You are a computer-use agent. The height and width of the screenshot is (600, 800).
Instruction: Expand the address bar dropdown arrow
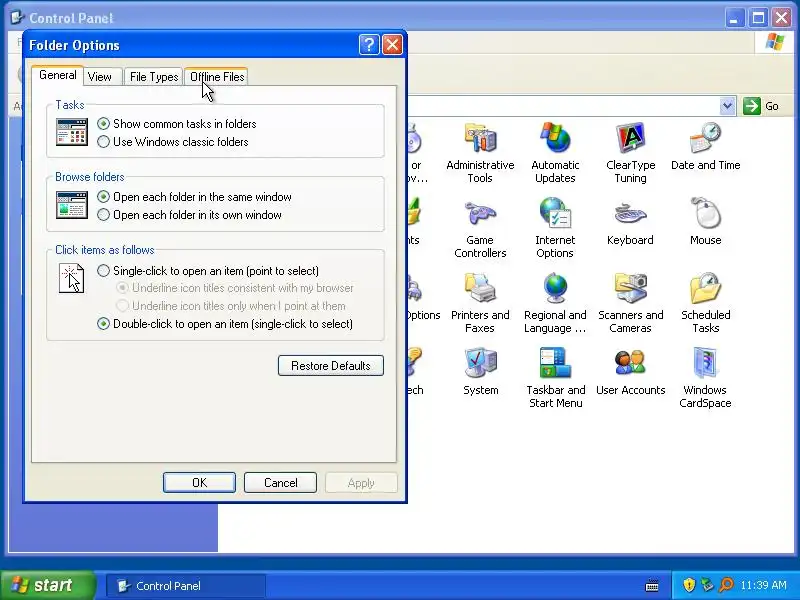tap(728, 106)
